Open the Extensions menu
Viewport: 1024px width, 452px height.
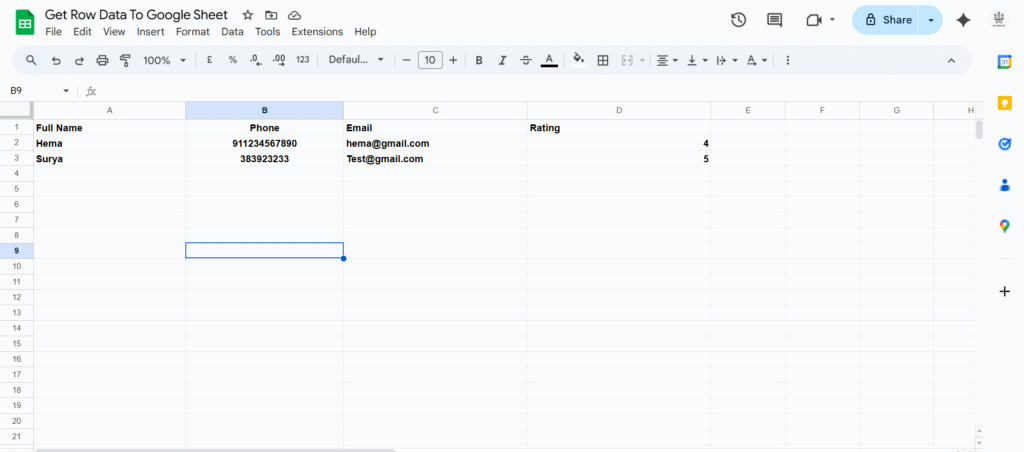pyautogui.click(x=317, y=32)
